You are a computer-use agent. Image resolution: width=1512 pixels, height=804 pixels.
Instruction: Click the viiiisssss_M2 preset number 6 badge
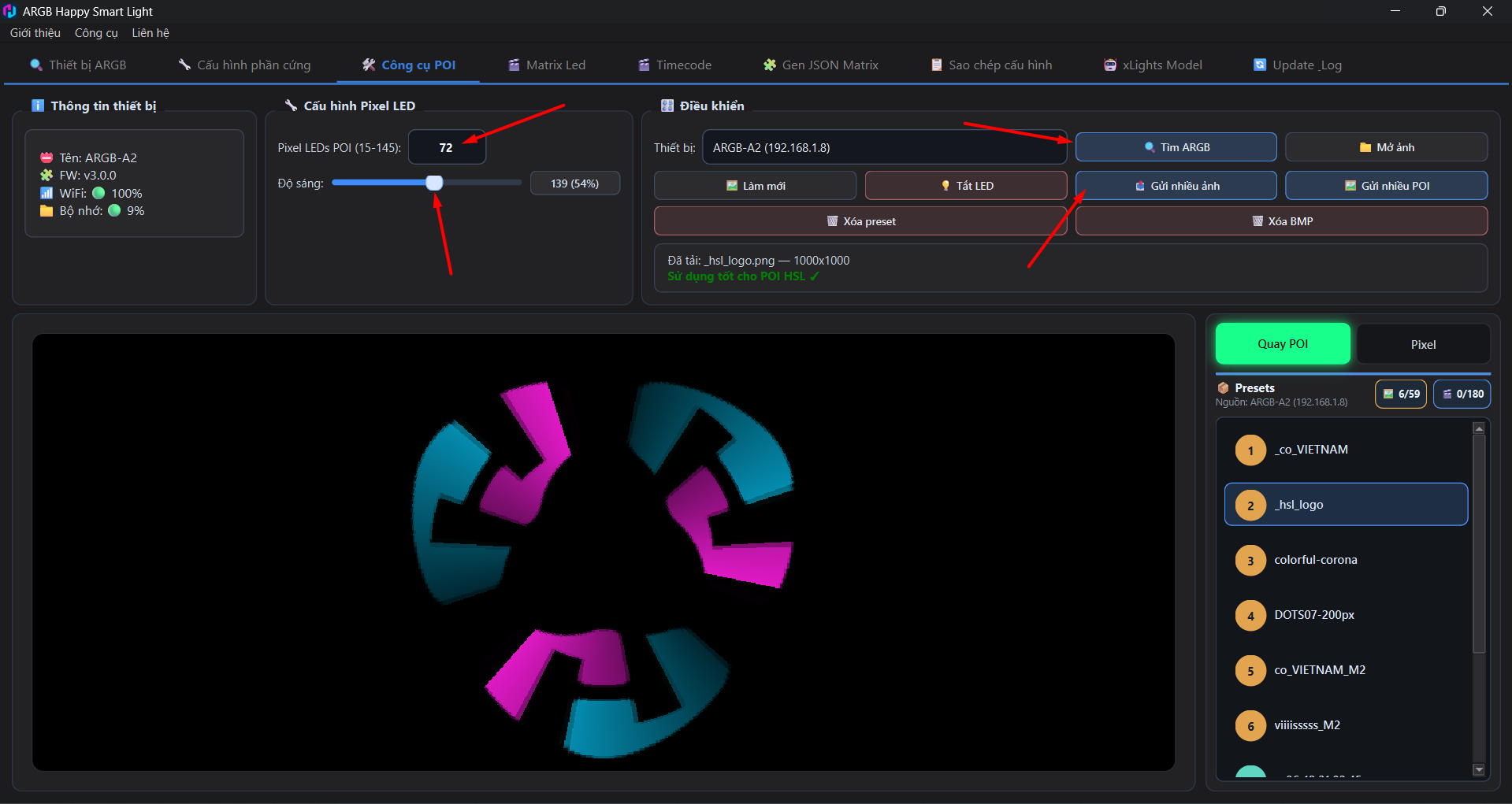pyautogui.click(x=1250, y=726)
